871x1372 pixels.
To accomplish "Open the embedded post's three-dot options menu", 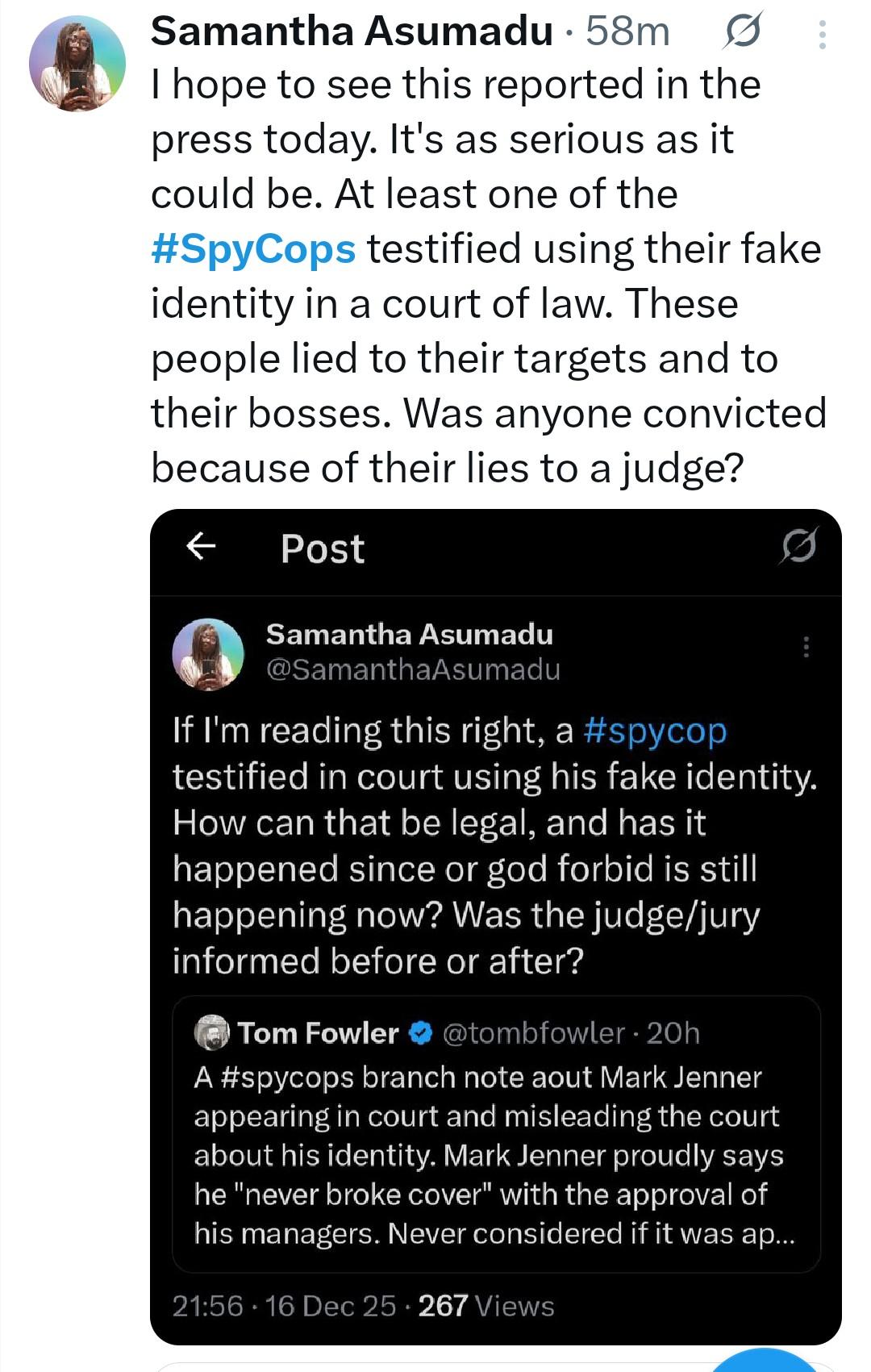I will tap(806, 647).
